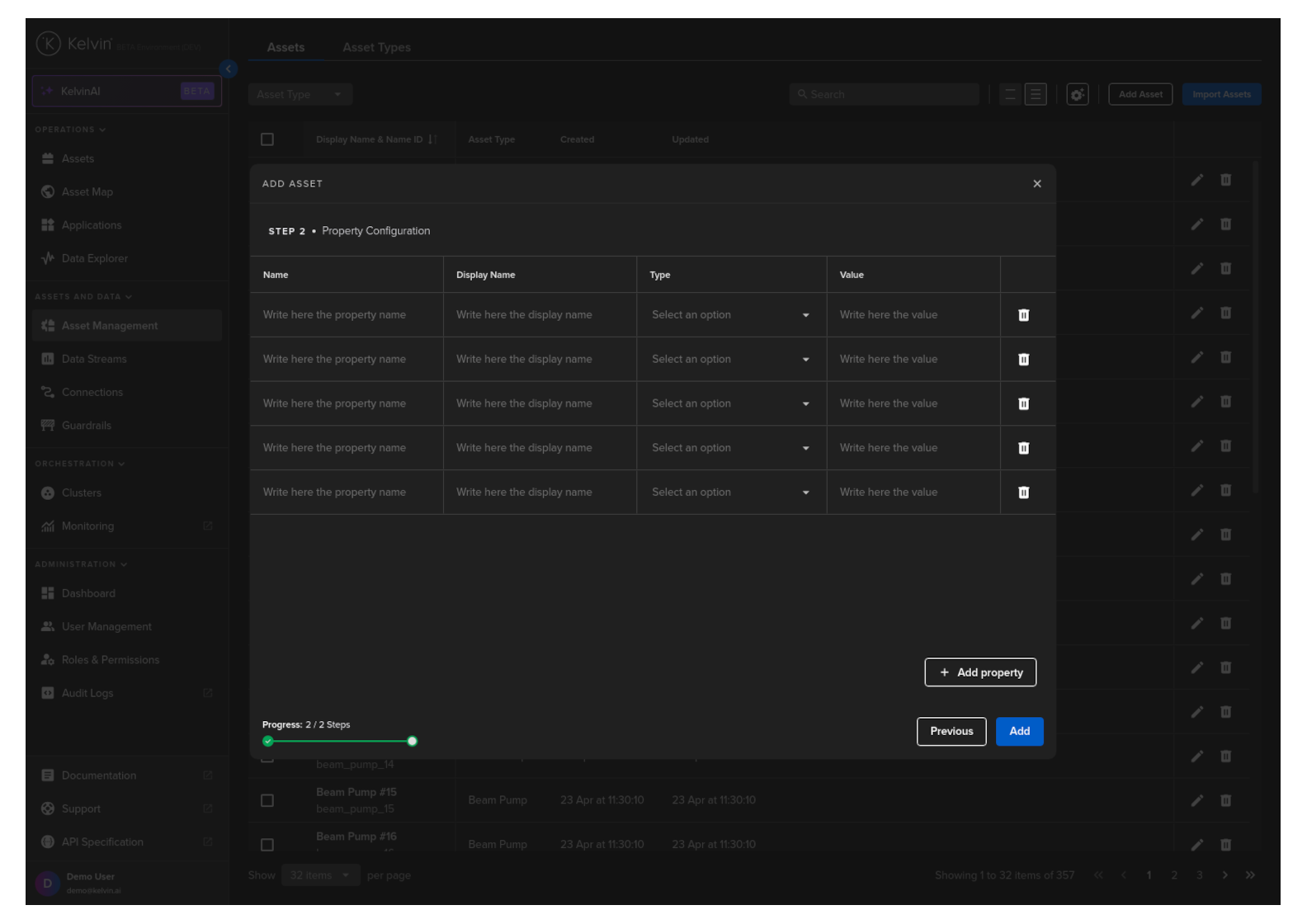Go back with the Previous button
1307x924 pixels.
[x=951, y=731]
